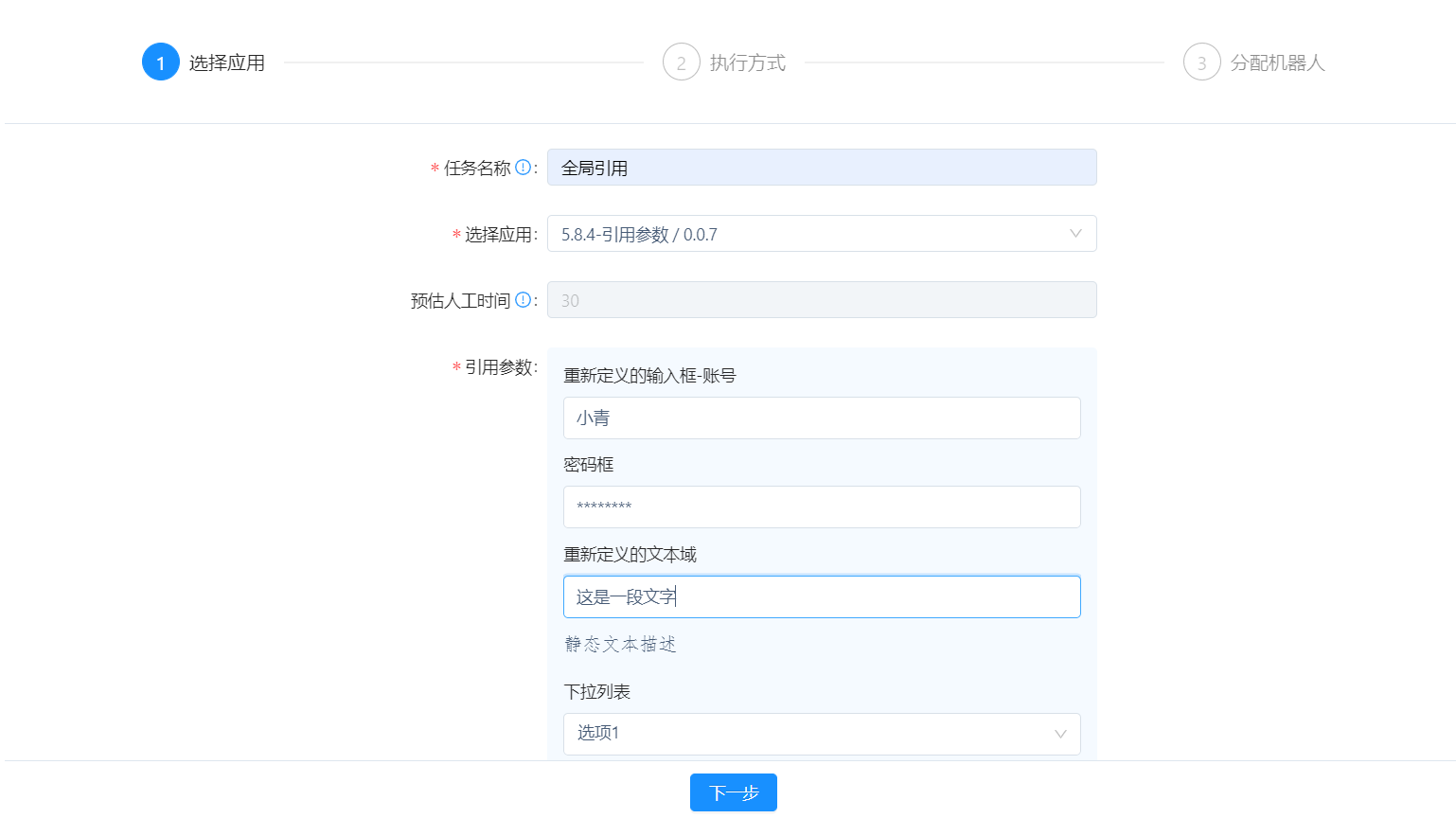Image resolution: width=1456 pixels, height=818 pixels.
Task: Focus the 密码框 password field
Action: tap(821, 507)
